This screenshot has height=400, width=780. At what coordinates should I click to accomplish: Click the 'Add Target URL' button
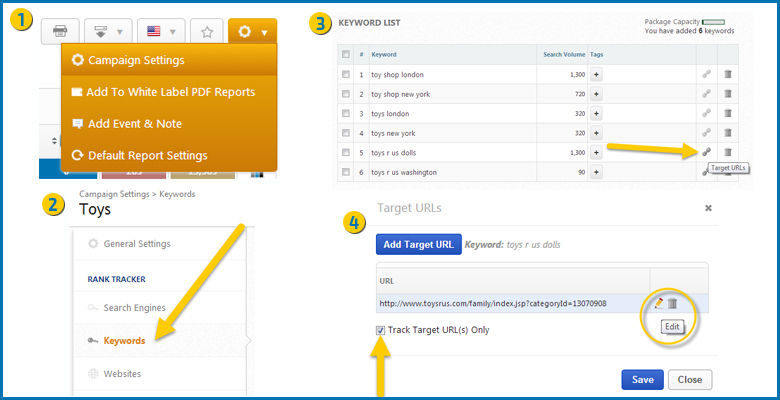click(x=418, y=244)
